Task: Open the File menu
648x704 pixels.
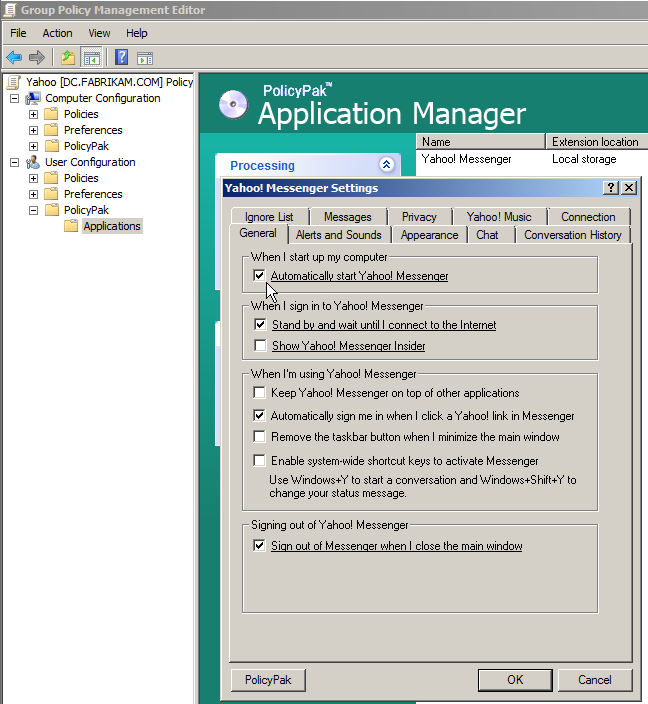Action: (x=18, y=33)
